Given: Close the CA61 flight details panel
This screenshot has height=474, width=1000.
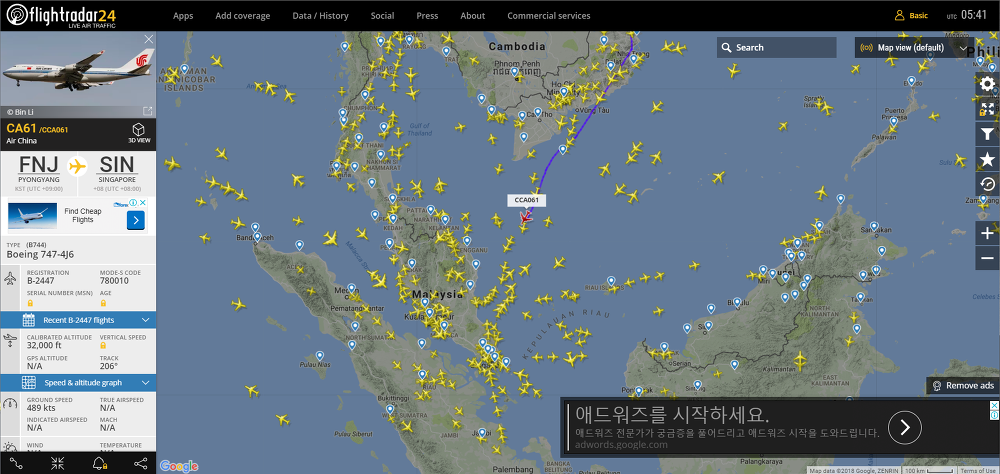Looking at the screenshot, I should coord(149,40).
